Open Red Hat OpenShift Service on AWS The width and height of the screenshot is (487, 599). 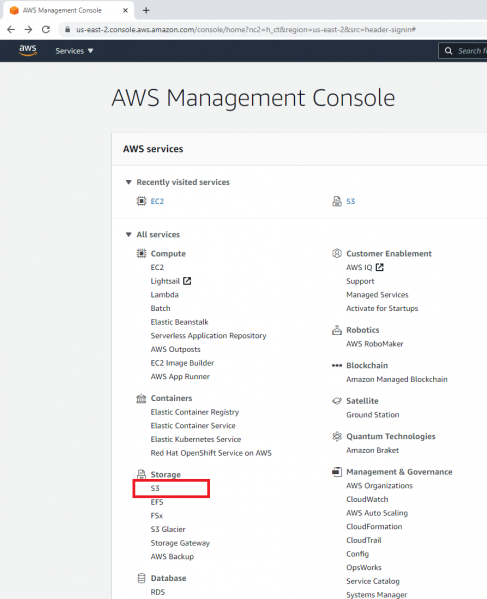[x=211, y=453]
